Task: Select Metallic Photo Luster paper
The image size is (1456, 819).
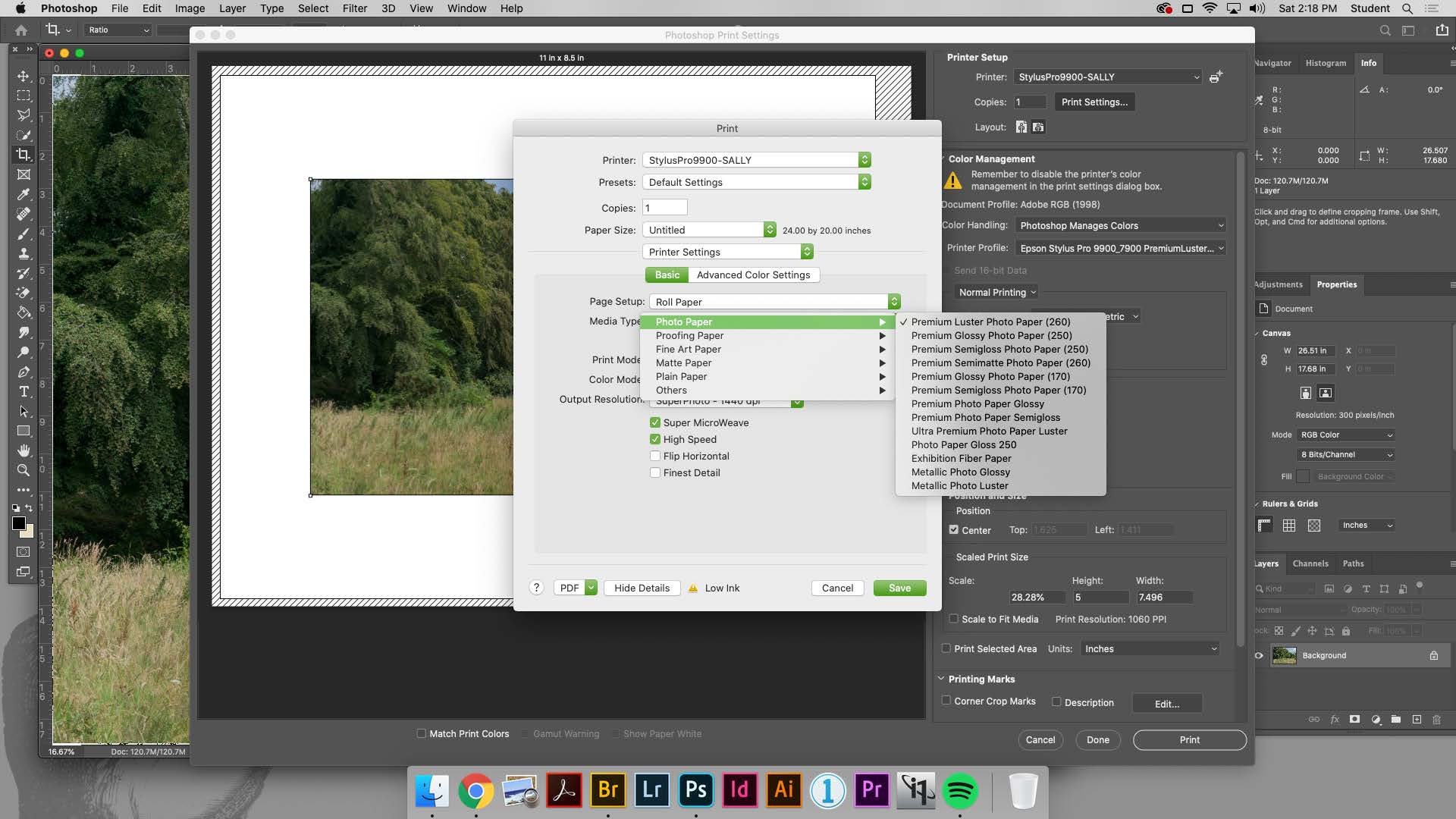Action: (x=1000, y=485)
